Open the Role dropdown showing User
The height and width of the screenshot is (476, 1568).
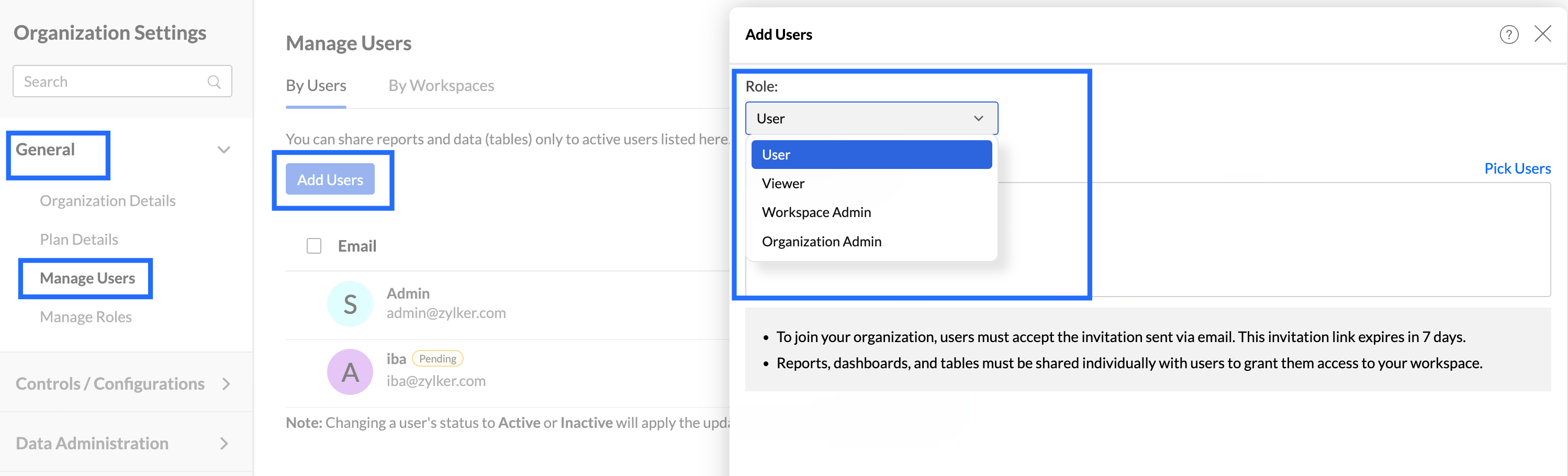(x=871, y=118)
